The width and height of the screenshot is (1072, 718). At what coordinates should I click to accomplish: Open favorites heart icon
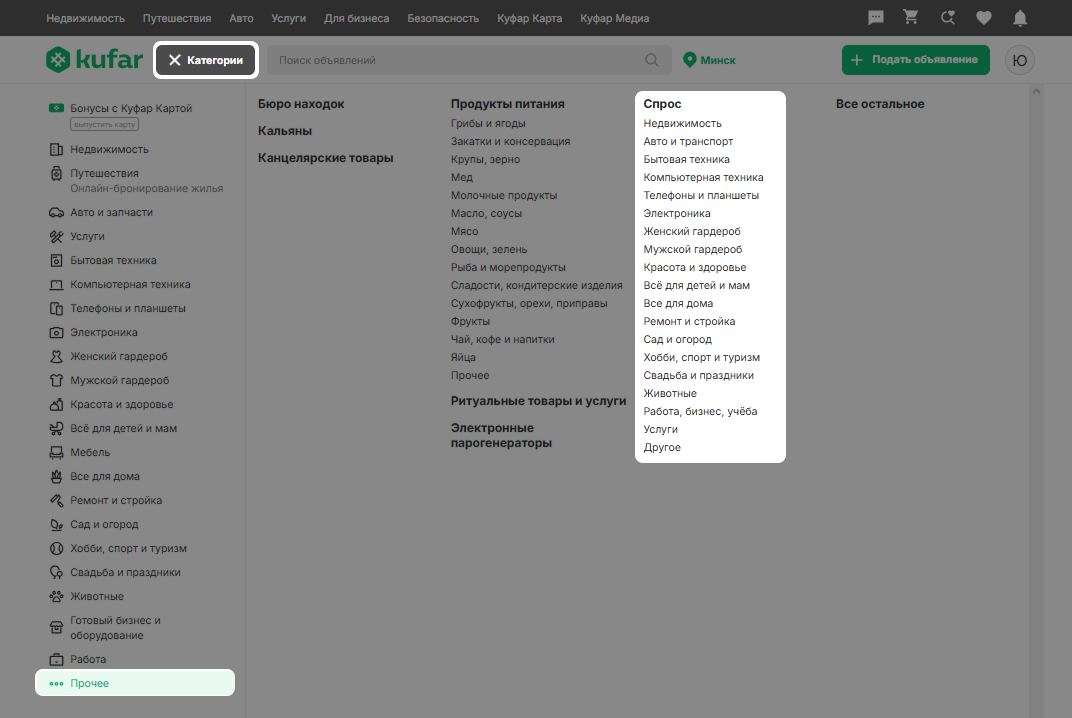click(x=984, y=18)
